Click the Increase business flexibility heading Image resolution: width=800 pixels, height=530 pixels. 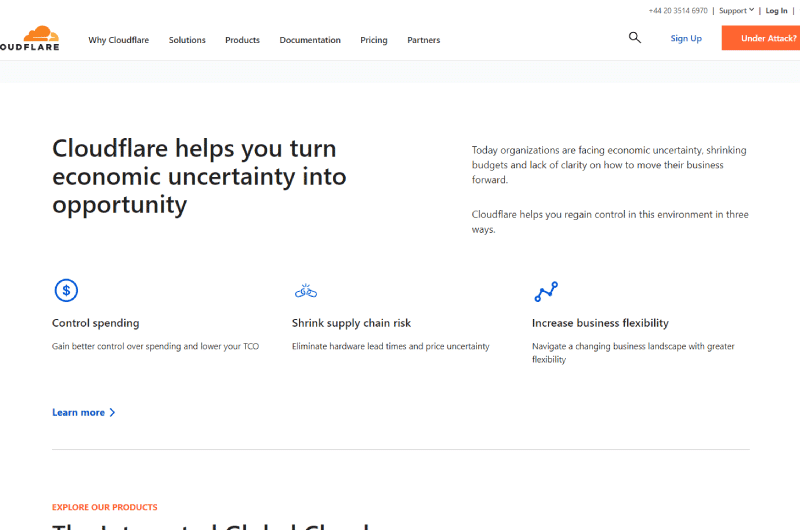[600, 323]
